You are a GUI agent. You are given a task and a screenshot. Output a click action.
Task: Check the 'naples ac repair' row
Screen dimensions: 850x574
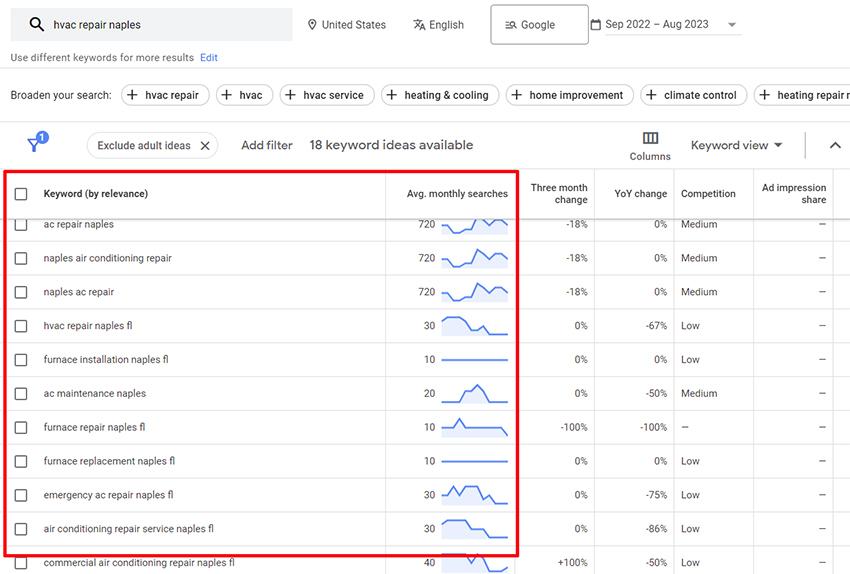(21, 292)
